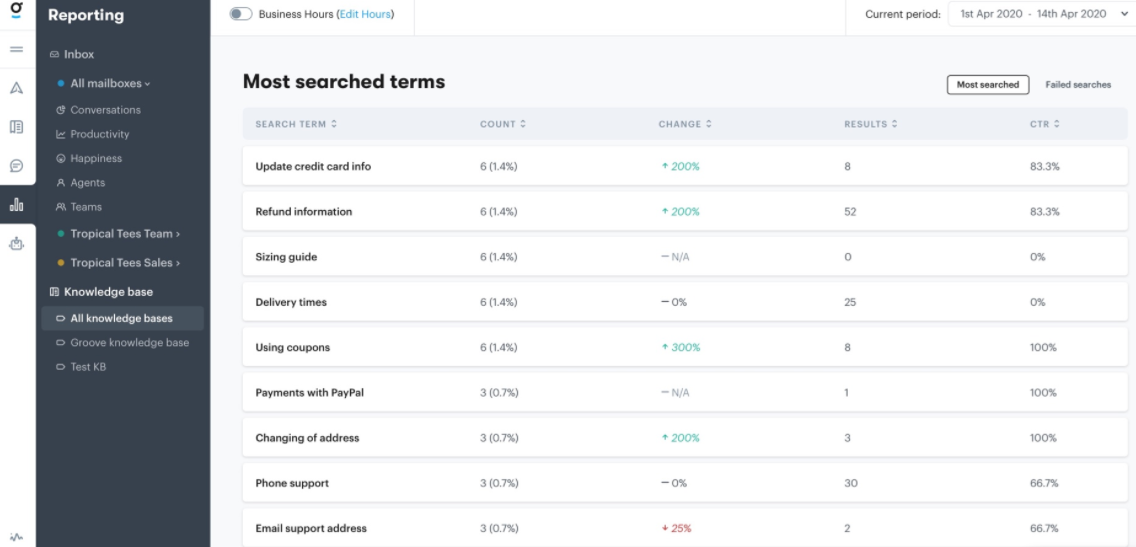
Task: Click the download tray icon in left rail
Action: [16, 243]
